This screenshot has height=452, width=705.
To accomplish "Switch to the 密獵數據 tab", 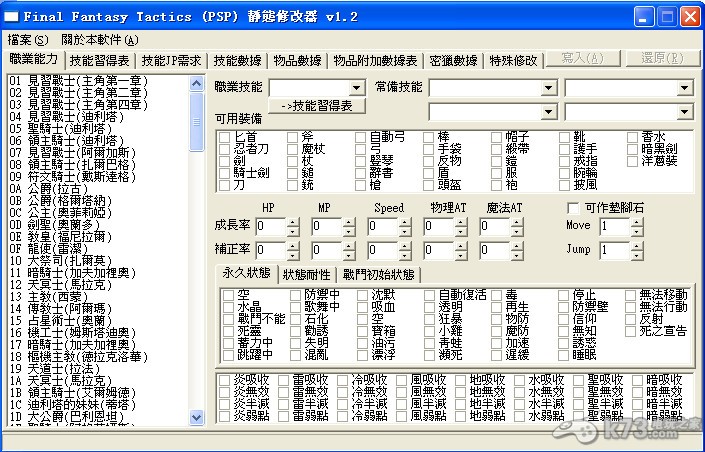I will tap(453, 60).
